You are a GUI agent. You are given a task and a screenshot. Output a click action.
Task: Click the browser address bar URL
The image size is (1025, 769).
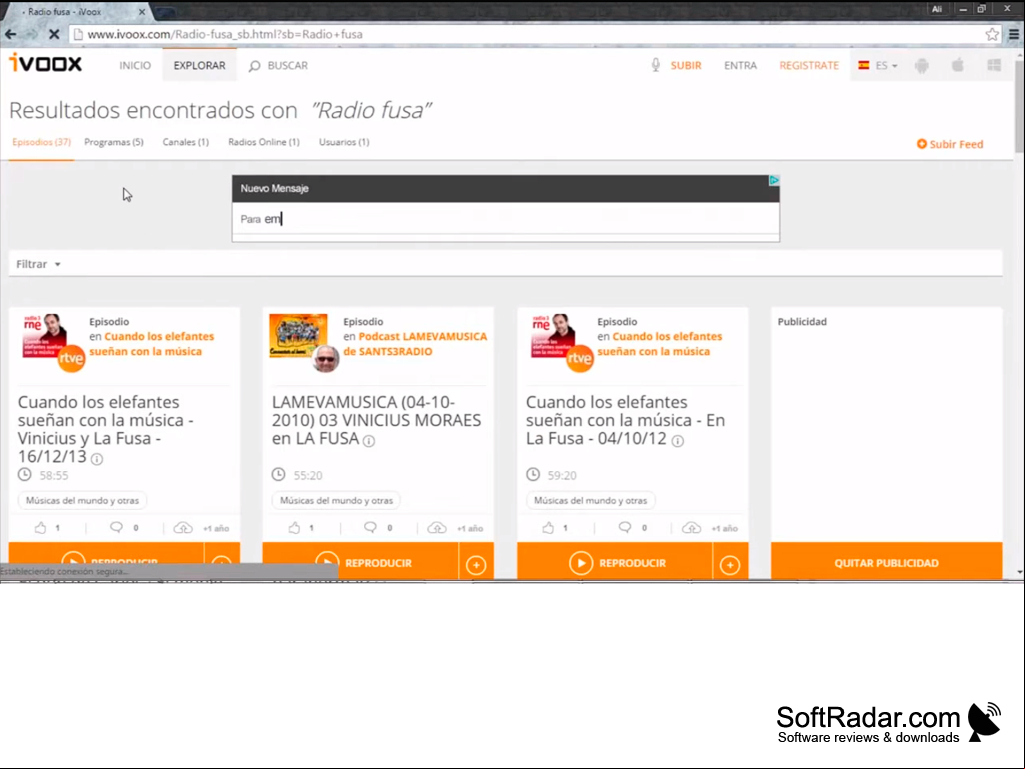pyautogui.click(x=225, y=34)
